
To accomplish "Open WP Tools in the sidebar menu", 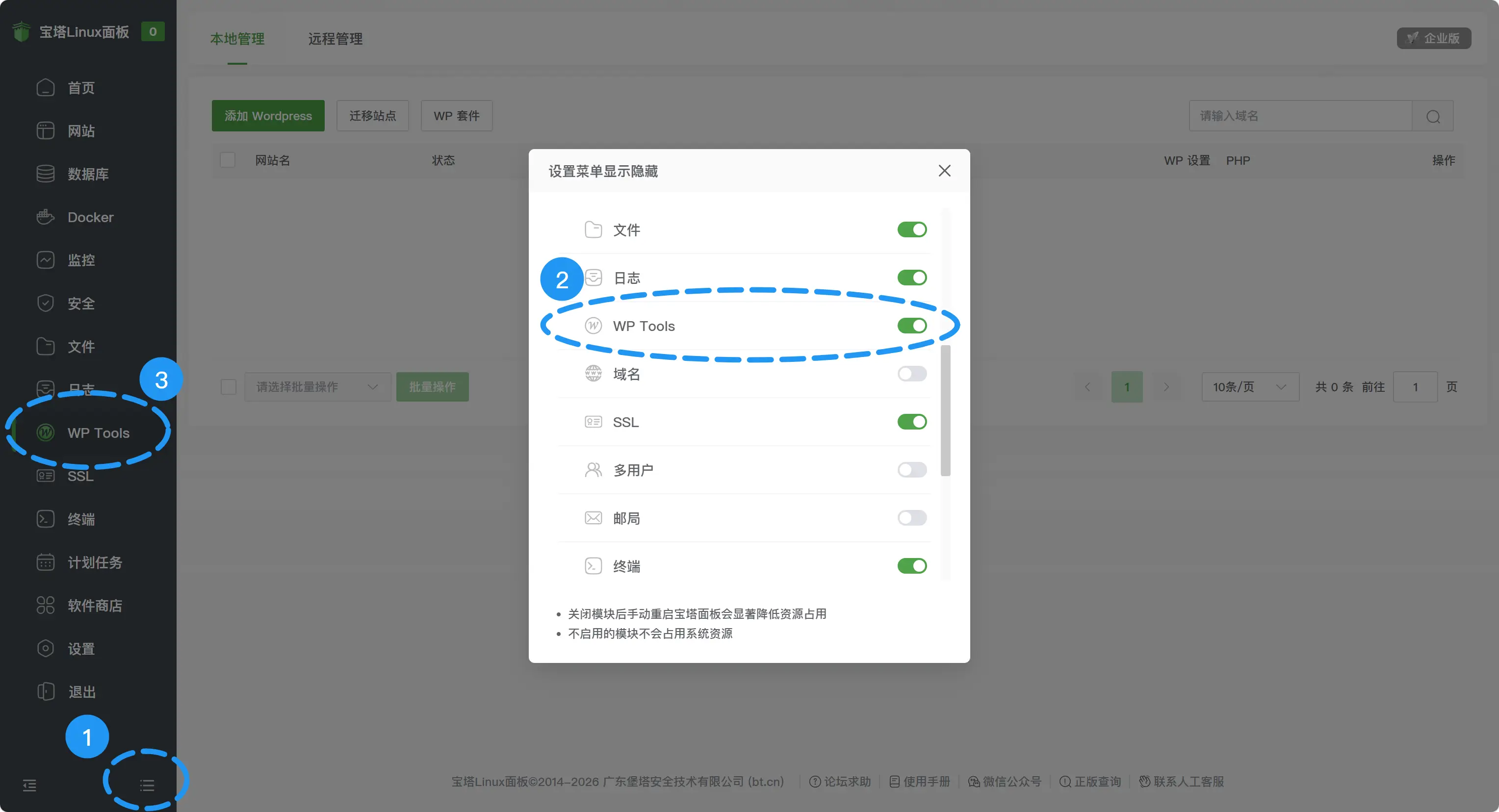I will (x=88, y=433).
